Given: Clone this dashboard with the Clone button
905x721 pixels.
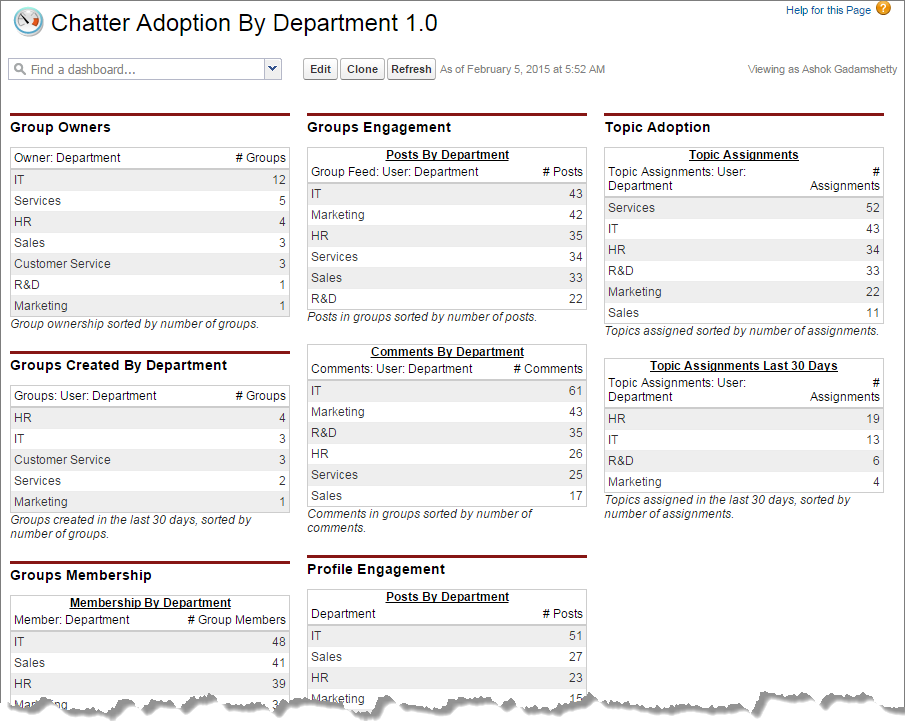Looking at the screenshot, I should coord(362,69).
